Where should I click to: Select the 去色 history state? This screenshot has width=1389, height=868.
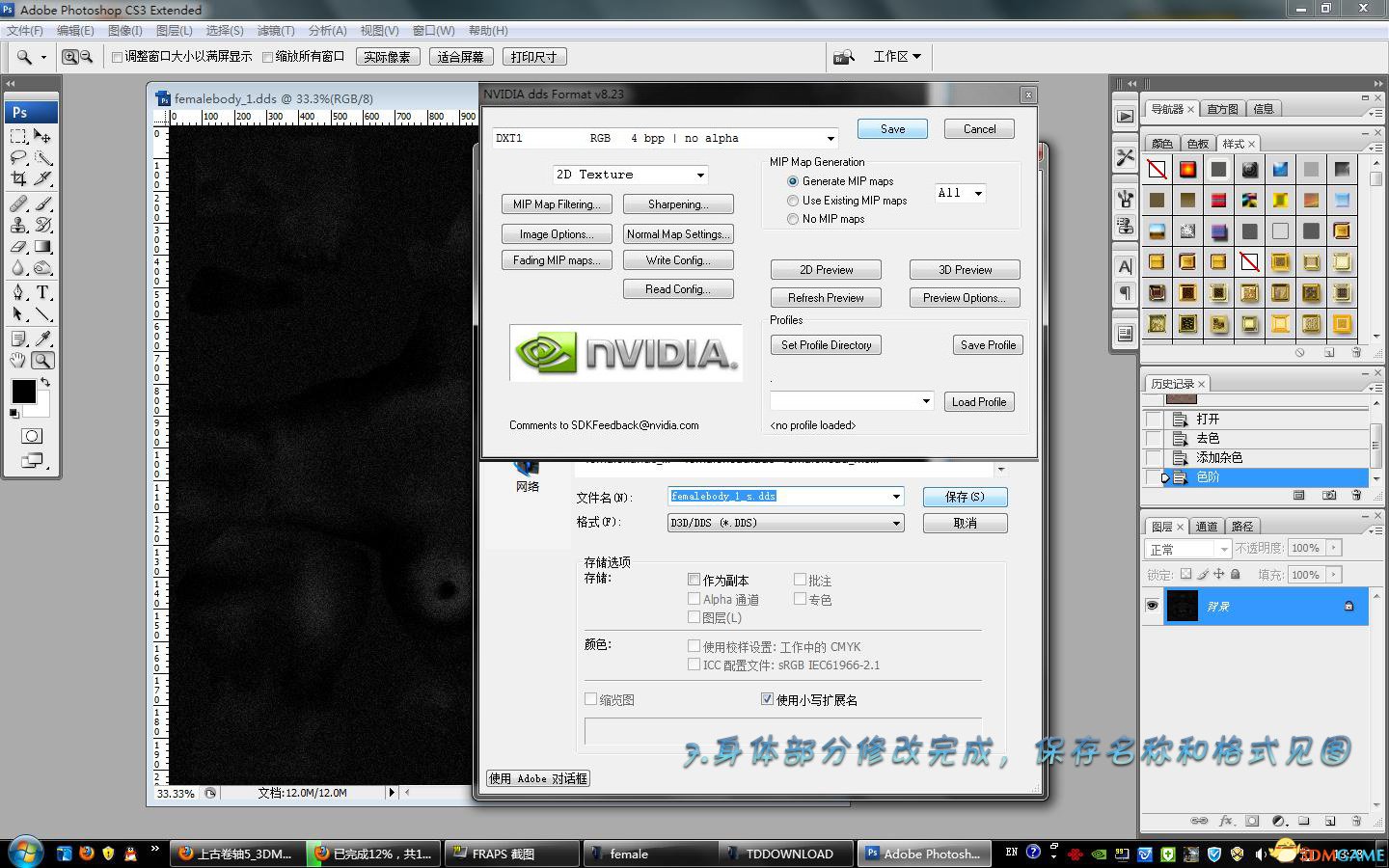1256,438
